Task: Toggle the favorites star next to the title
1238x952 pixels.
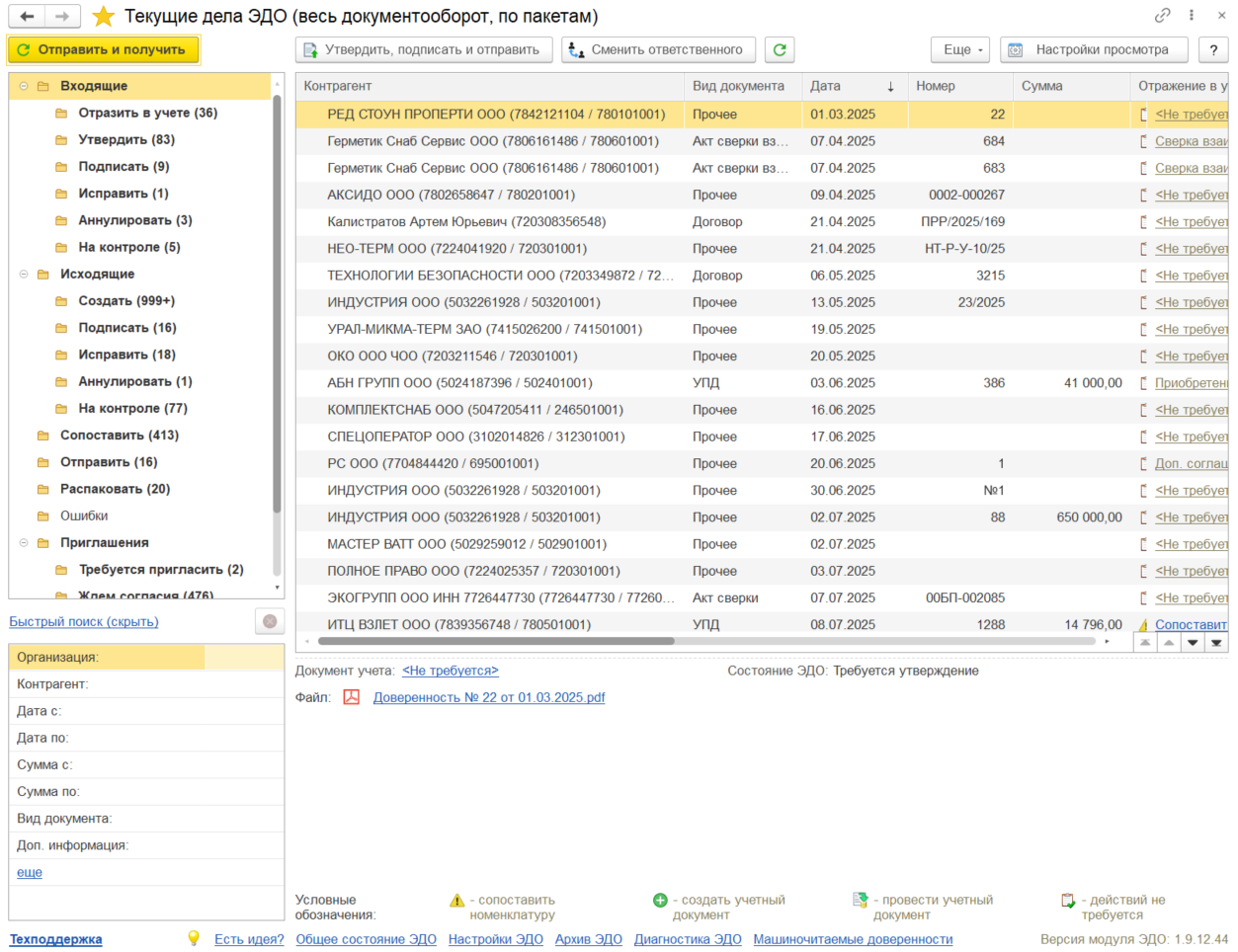Action: (x=103, y=16)
